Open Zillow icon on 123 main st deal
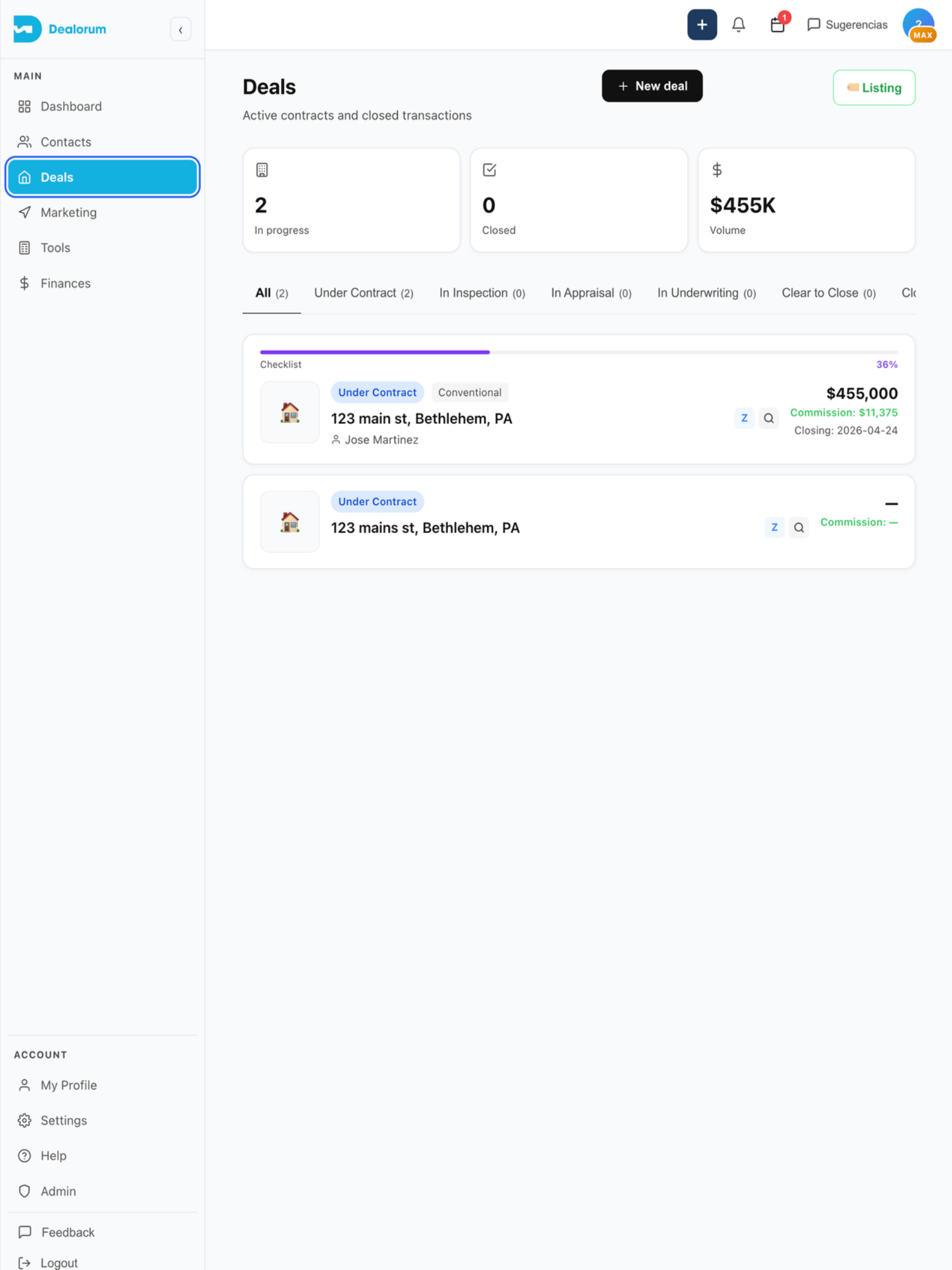Viewport: 952px width, 1270px height. (x=744, y=418)
